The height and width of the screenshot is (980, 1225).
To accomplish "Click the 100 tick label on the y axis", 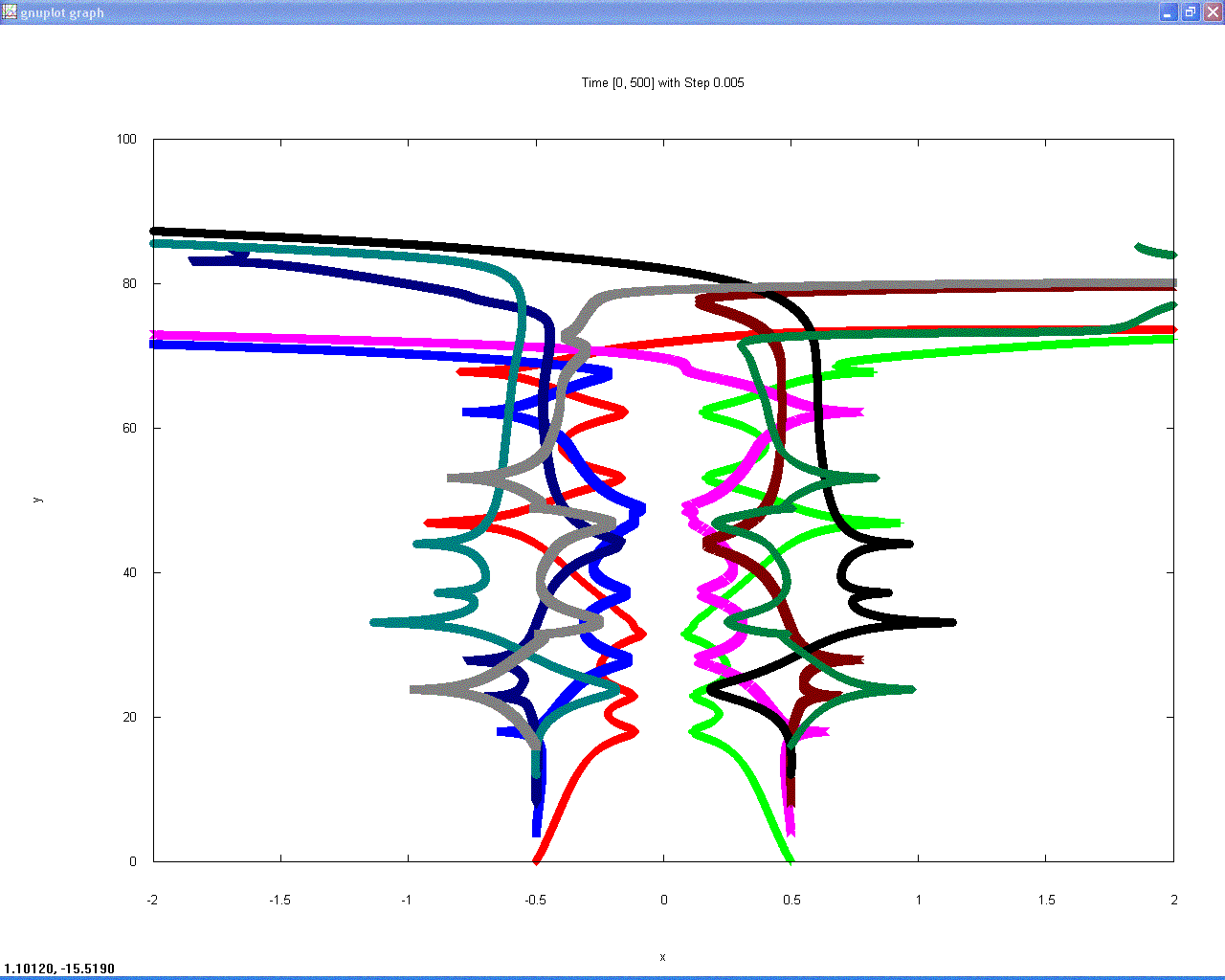I will [x=126, y=140].
